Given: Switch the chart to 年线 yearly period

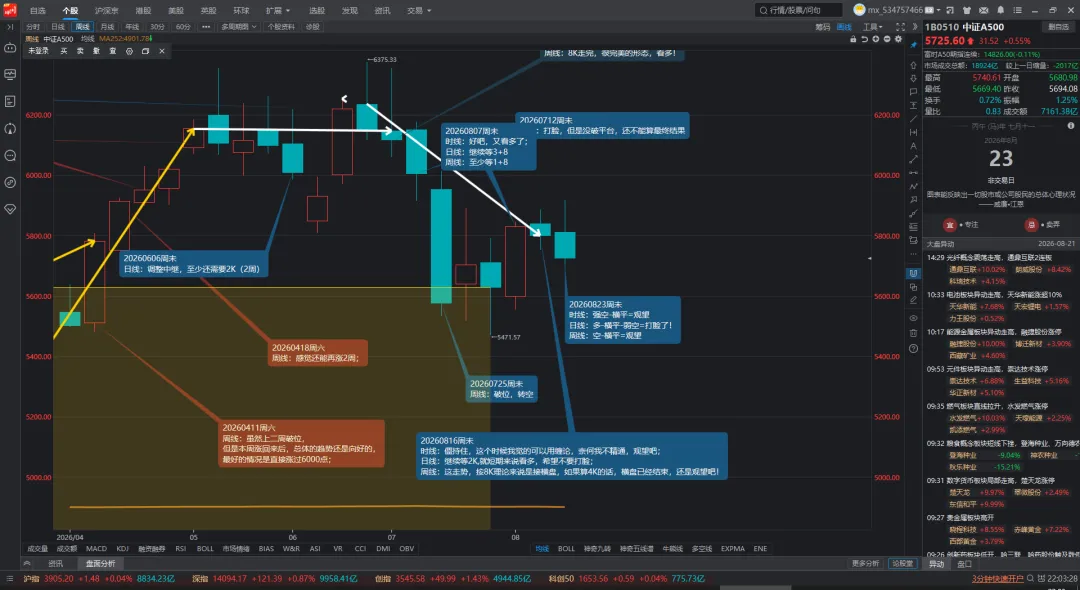Looking at the screenshot, I should pos(132,27).
